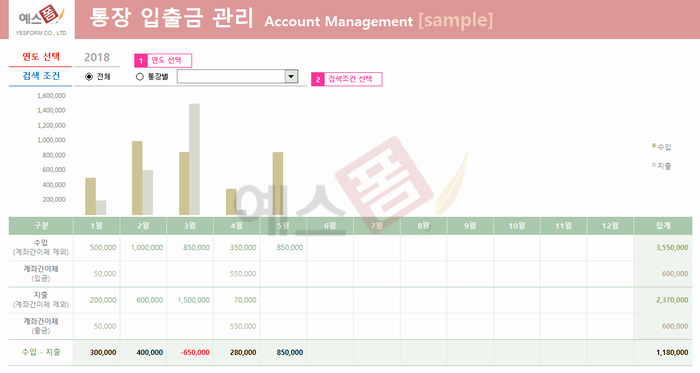This screenshot has width=700, height=373.
Task: Click the 연도 선택 label
Action: [x=41, y=57]
